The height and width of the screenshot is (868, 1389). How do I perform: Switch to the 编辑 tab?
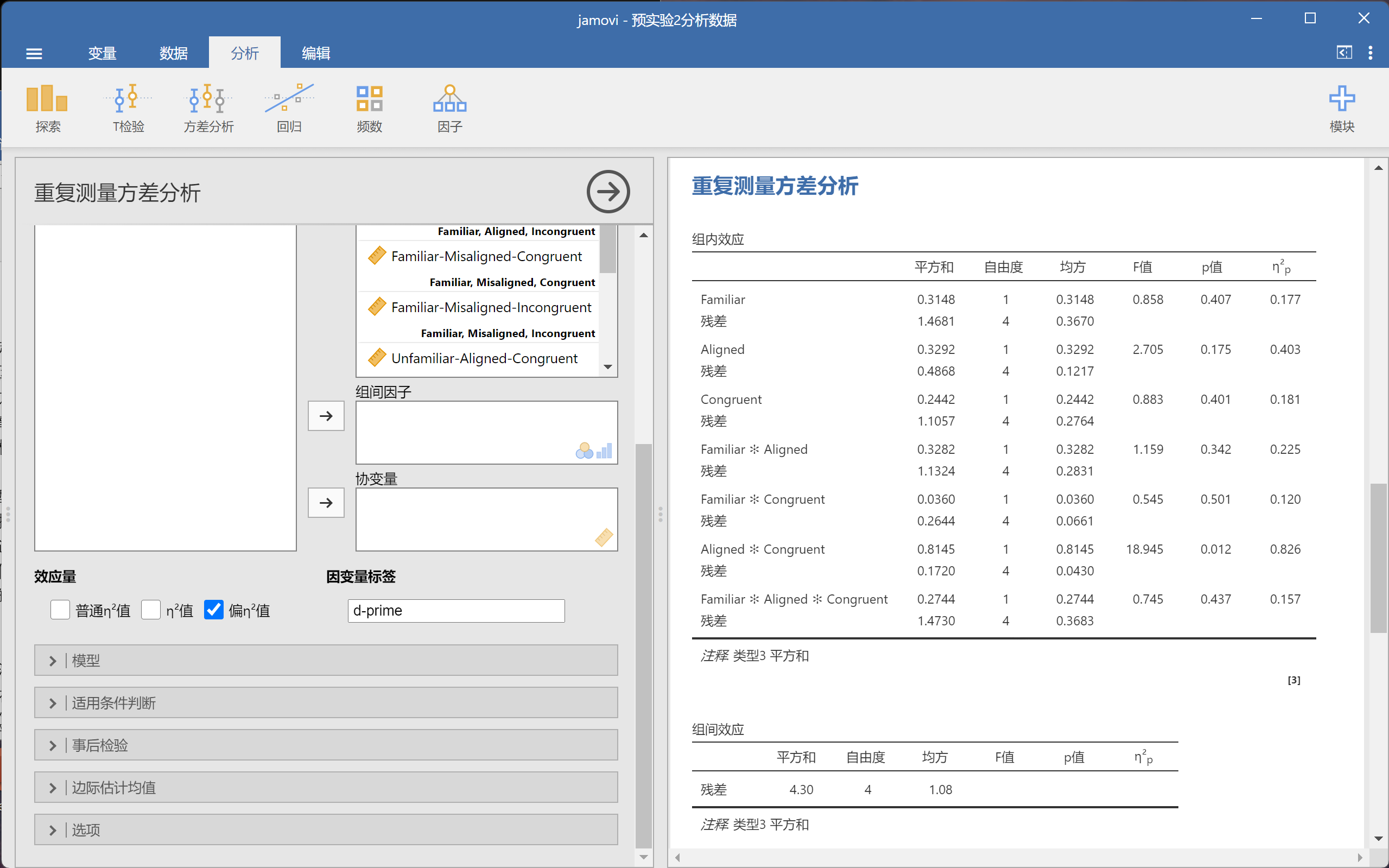coord(316,53)
